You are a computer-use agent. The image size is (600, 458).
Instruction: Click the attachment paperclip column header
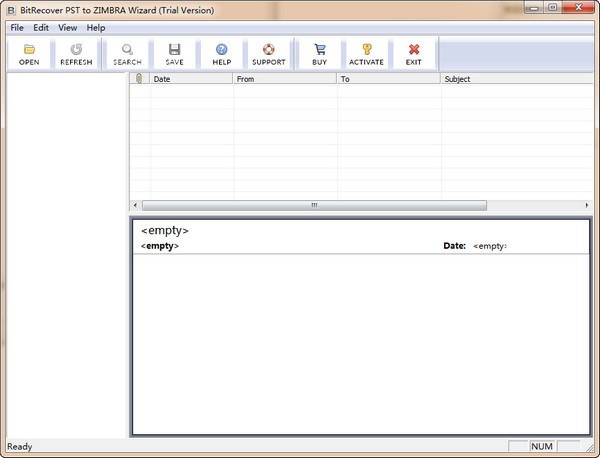tap(139, 79)
